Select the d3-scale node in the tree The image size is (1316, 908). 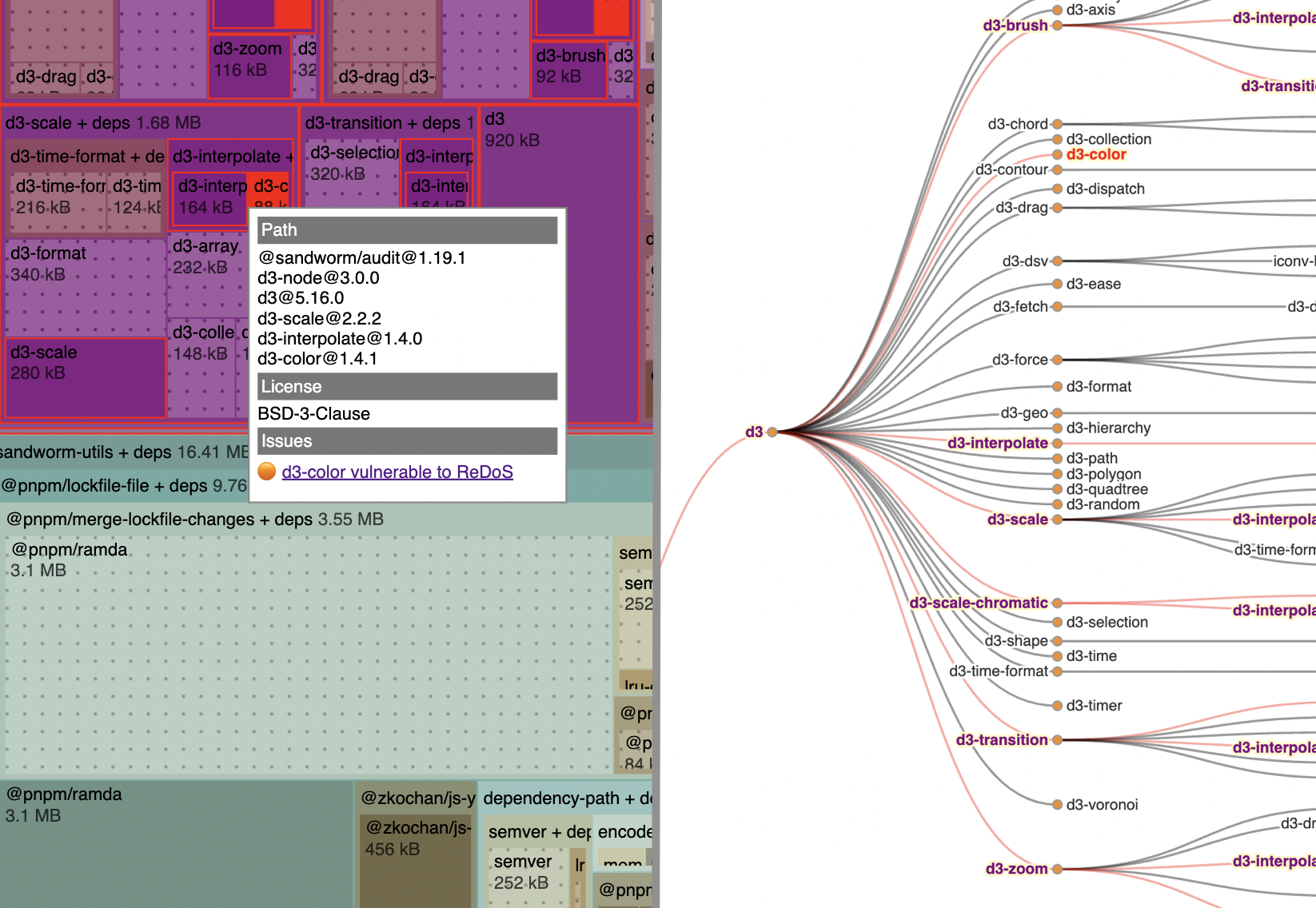pyautogui.click(x=1057, y=520)
